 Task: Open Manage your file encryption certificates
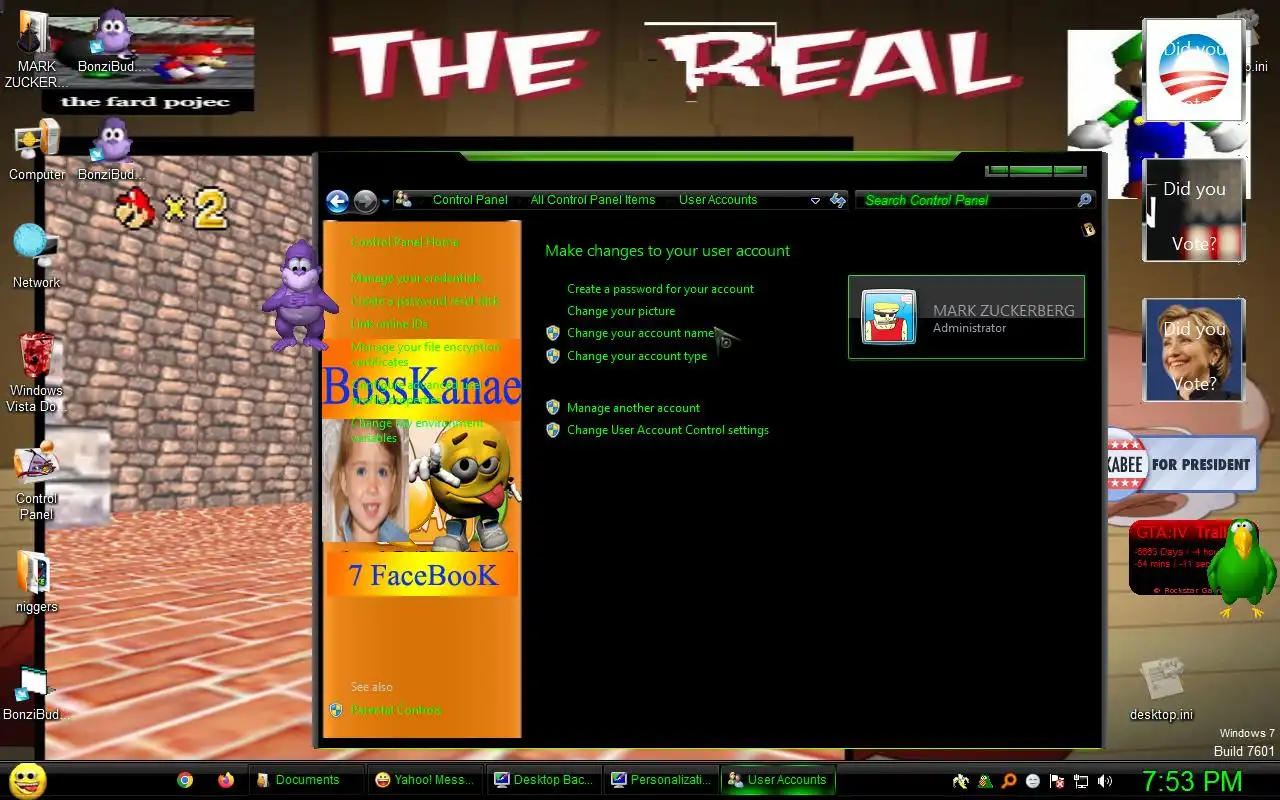pyautogui.click(x=425, y=354)
